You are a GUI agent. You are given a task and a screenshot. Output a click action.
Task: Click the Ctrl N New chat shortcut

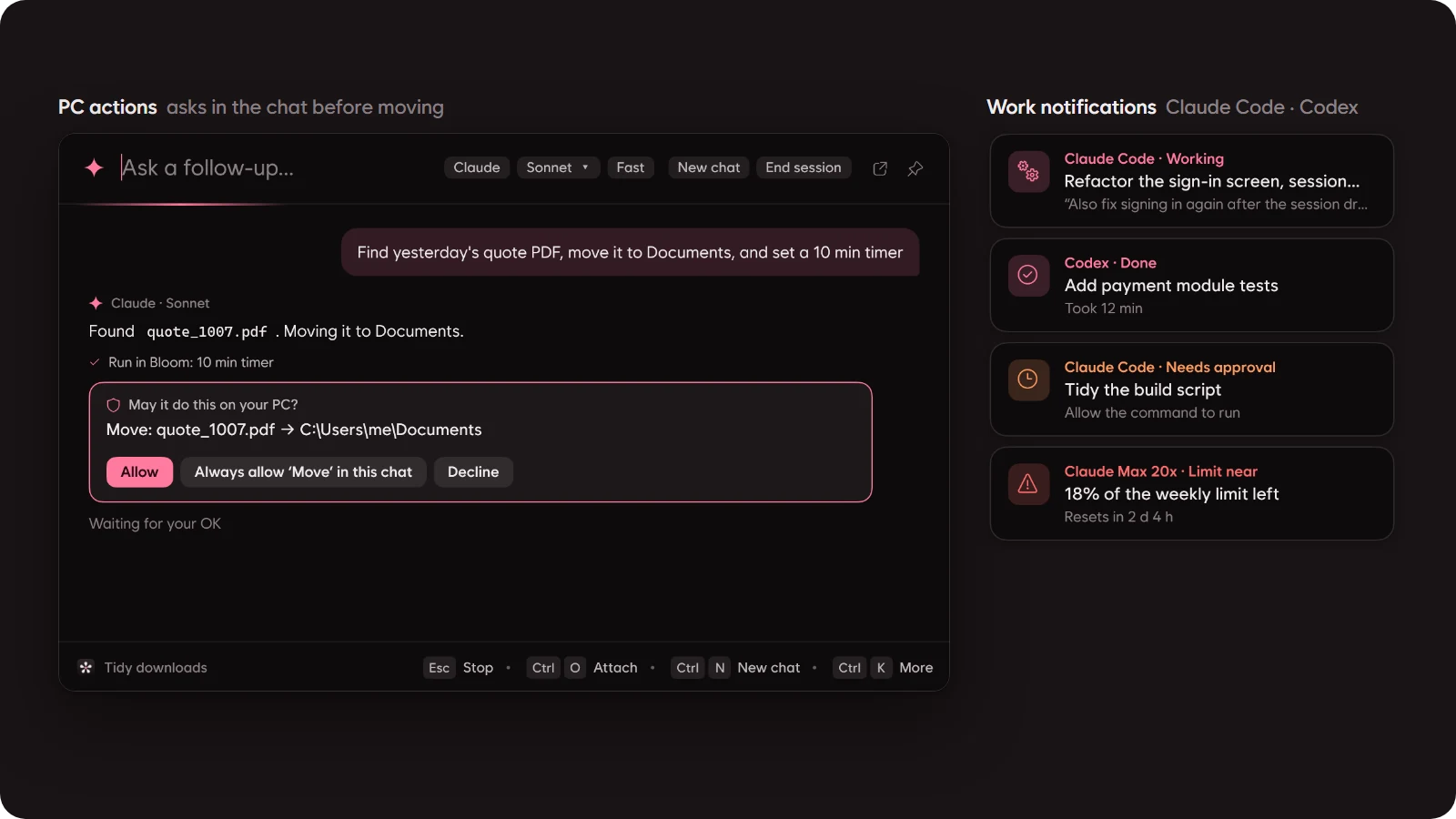[736, 668]
